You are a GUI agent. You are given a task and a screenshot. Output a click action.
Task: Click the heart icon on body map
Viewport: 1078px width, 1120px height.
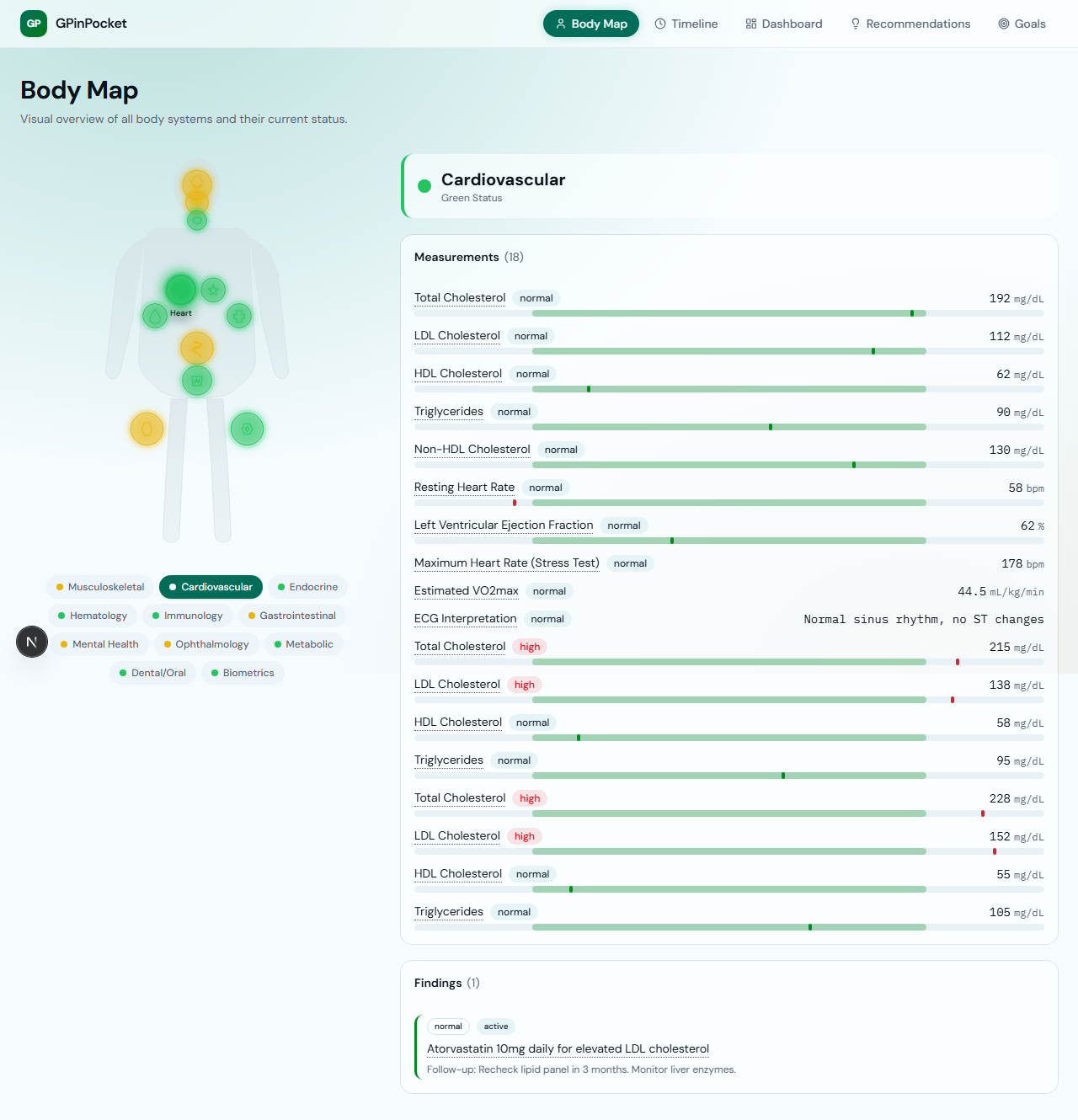[180, 290]
